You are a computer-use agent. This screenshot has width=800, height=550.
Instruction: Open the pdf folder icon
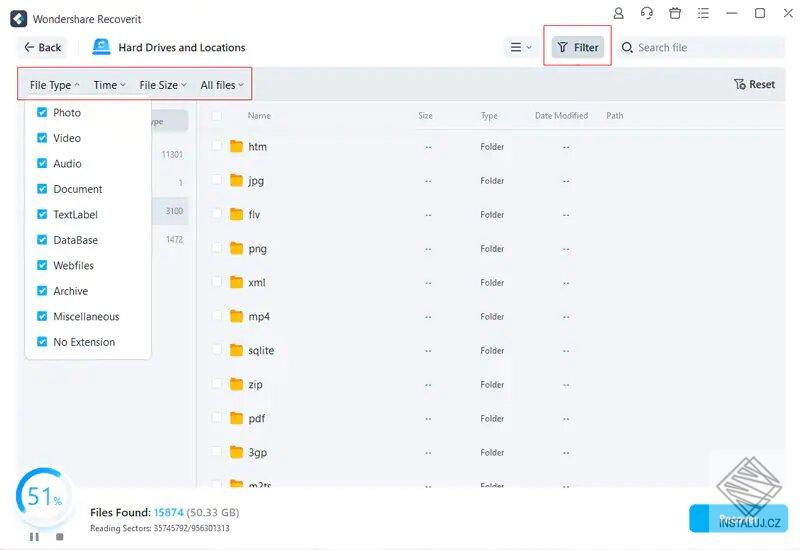tap(236, 418)
